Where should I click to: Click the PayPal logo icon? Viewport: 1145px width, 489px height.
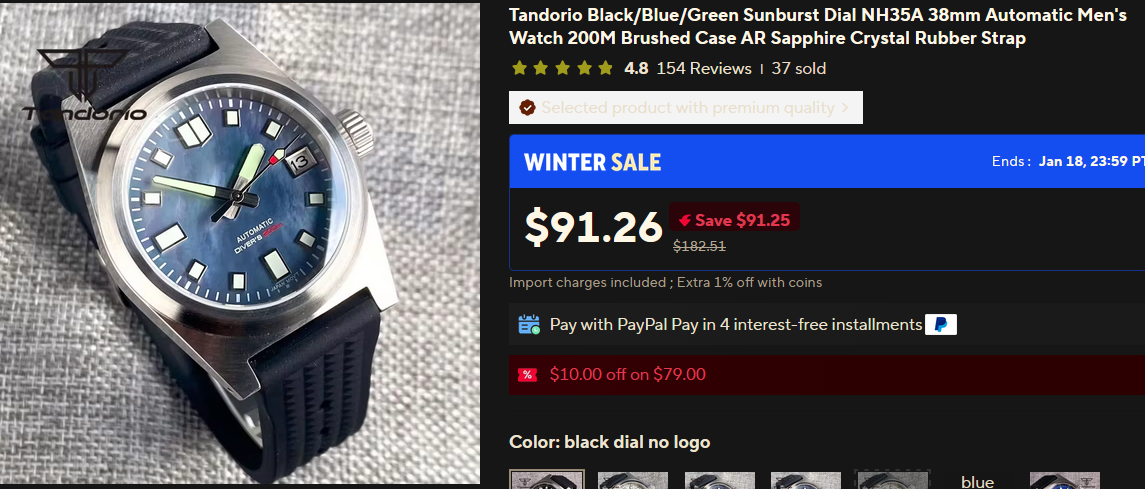pos(941,325)
